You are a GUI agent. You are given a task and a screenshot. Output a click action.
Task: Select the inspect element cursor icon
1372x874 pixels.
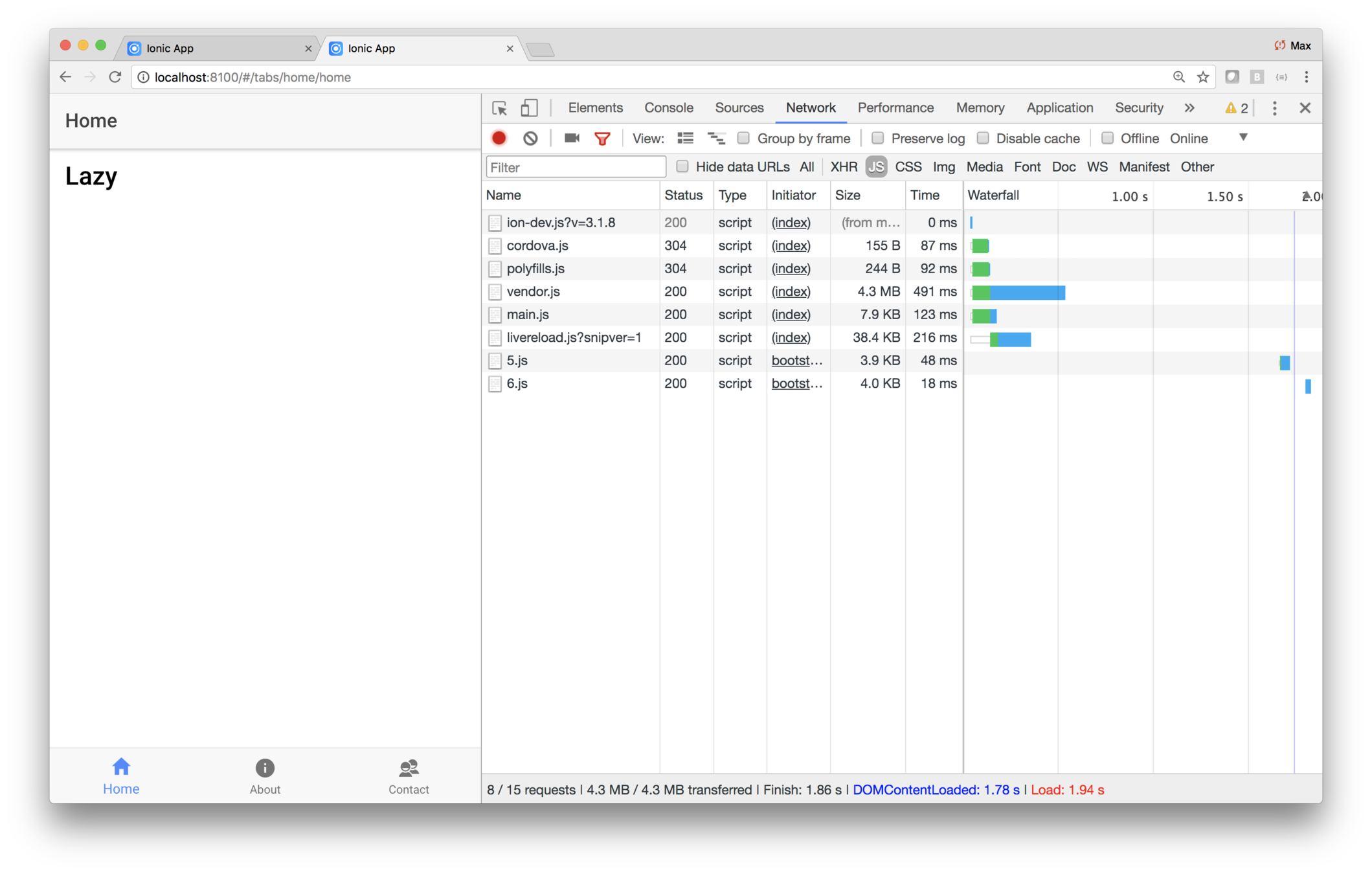tap(499, 108)
